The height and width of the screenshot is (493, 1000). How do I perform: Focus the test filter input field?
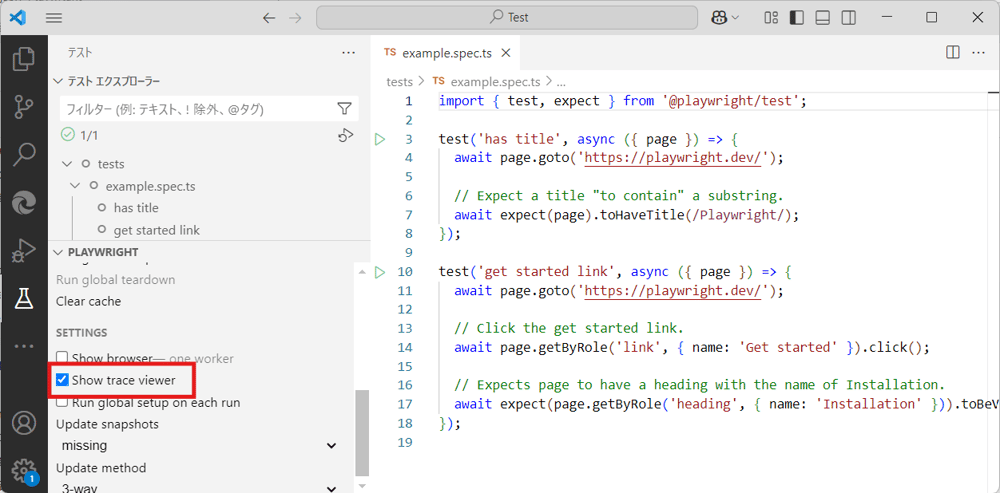(x=196, y=109)
